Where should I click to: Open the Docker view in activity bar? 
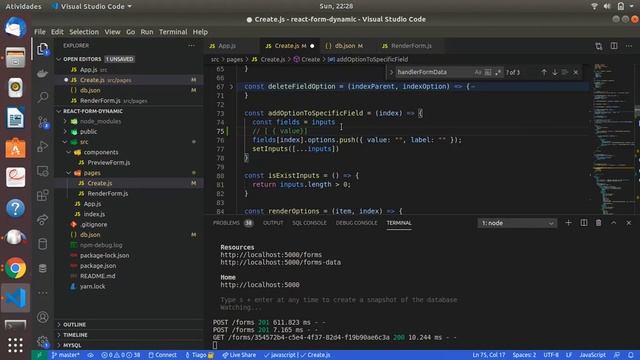(x=42, y=73)
